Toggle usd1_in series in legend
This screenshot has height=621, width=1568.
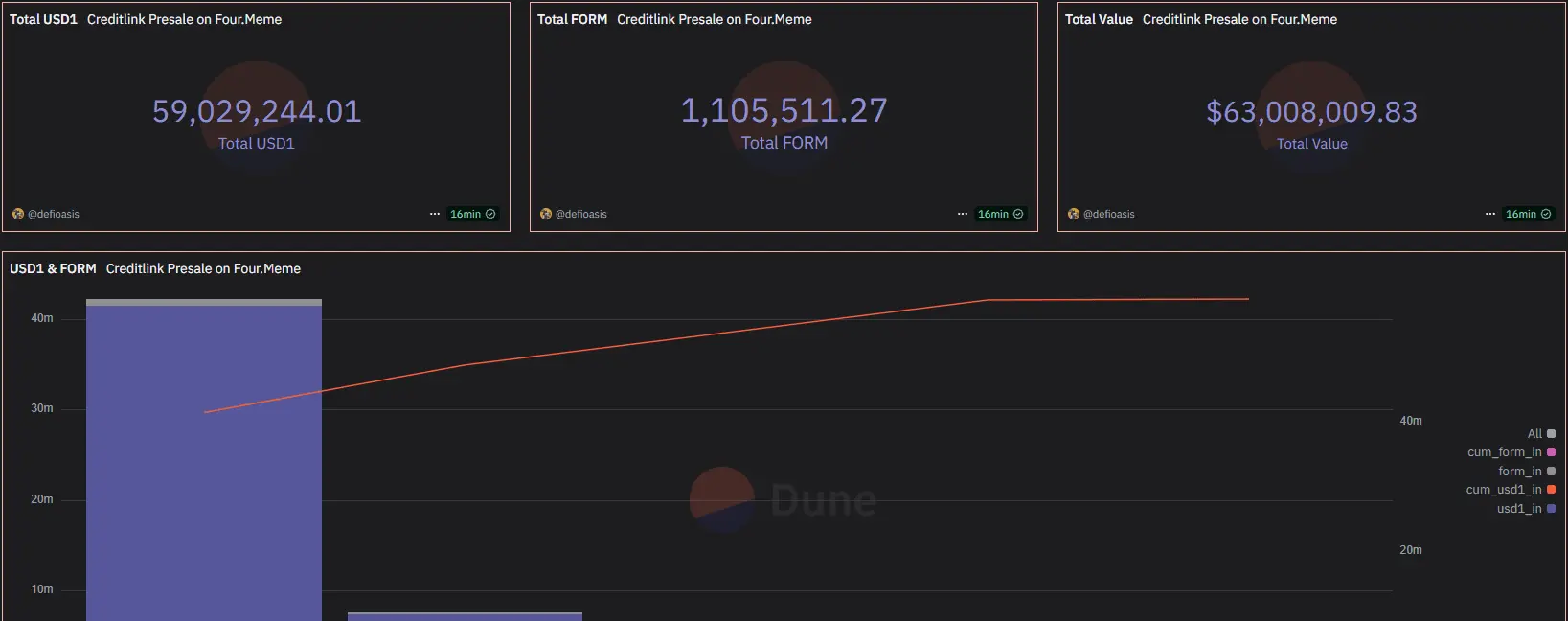click(1526, 508)
